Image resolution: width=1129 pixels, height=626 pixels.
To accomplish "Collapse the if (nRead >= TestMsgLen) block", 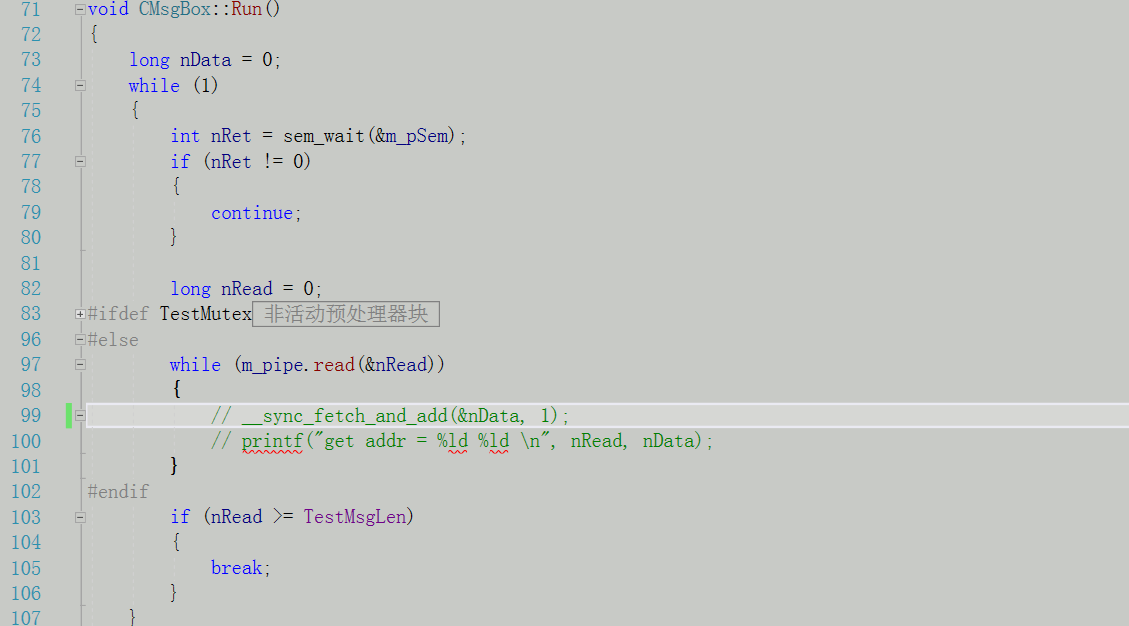I will click(x=80, y=518).
